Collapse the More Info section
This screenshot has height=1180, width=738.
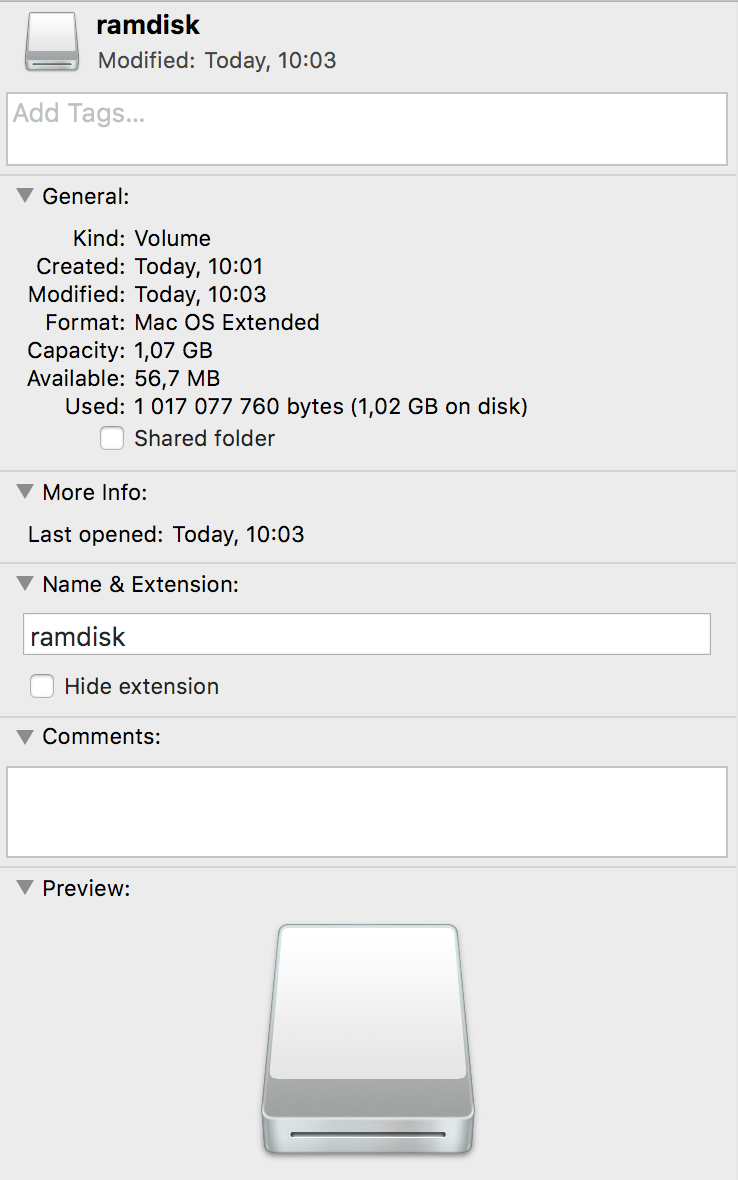point(26,492)
